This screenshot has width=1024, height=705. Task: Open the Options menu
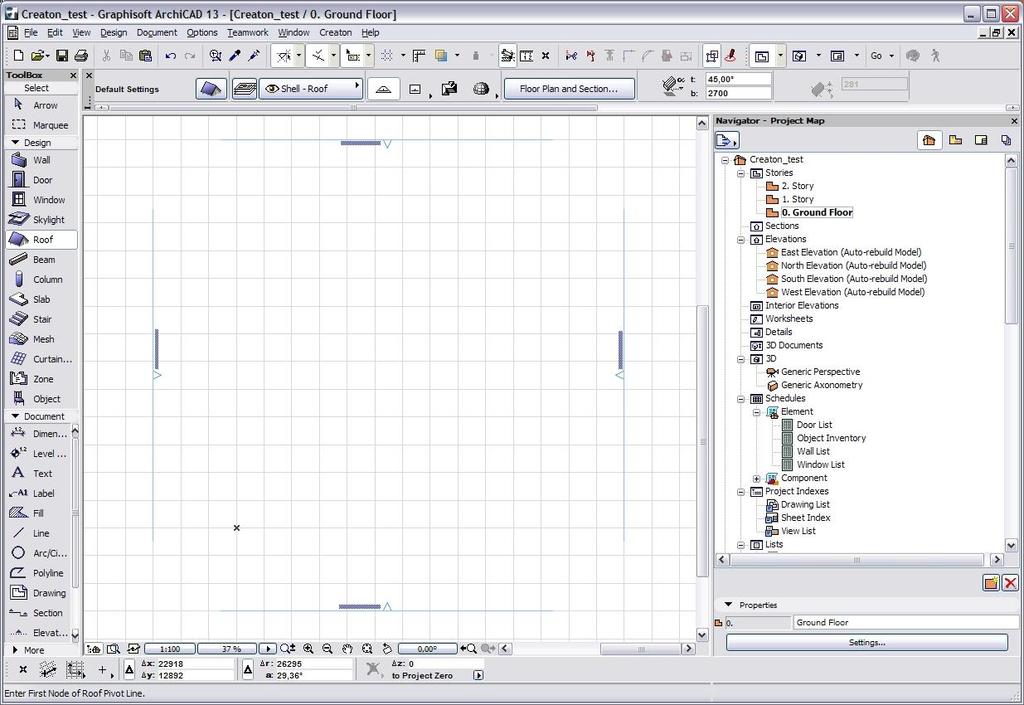(x=202, y=33)
